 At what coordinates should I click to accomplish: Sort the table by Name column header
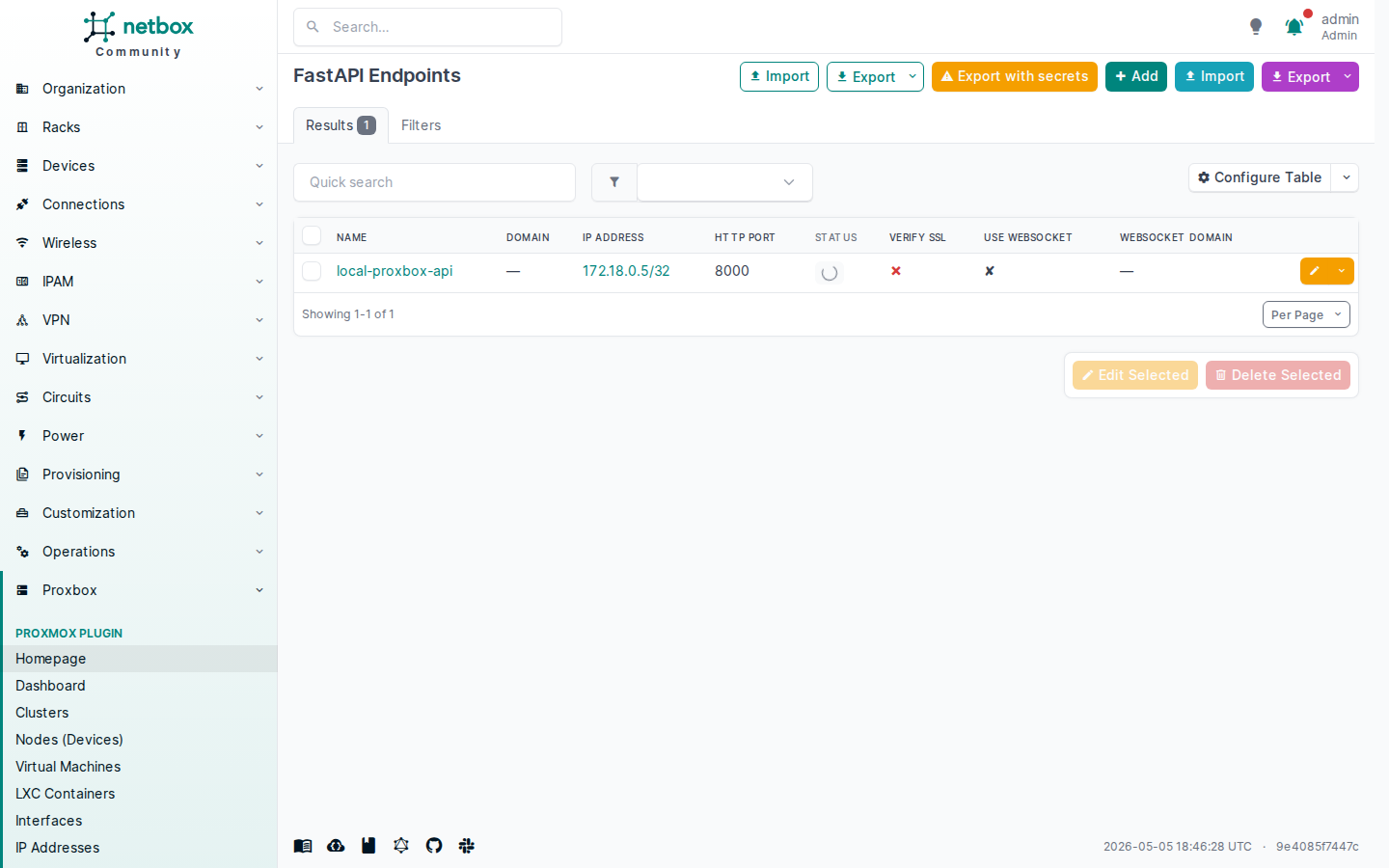click(x=351, y=237)
